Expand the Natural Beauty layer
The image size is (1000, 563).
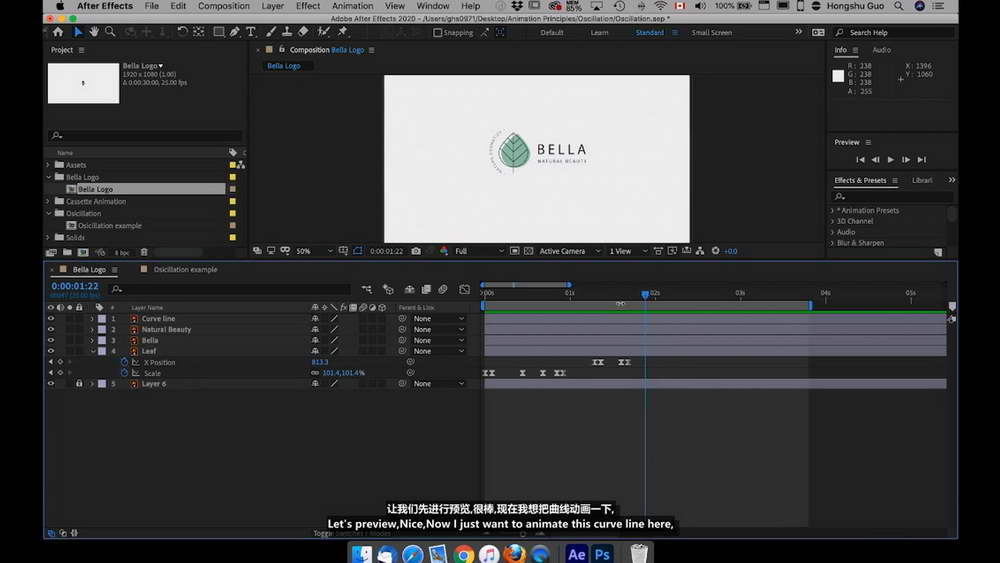coord(92,330)
